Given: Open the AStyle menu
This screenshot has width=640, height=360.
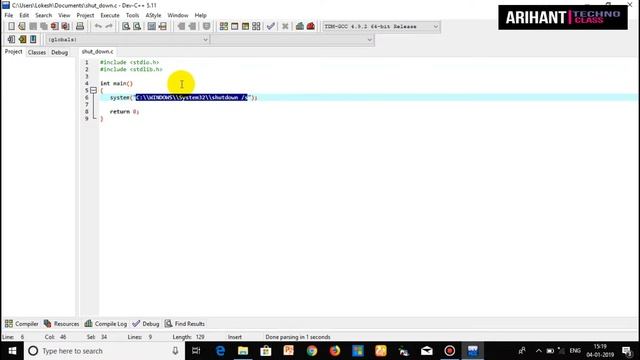Looking at the screenshot, I should click(153, 15).
